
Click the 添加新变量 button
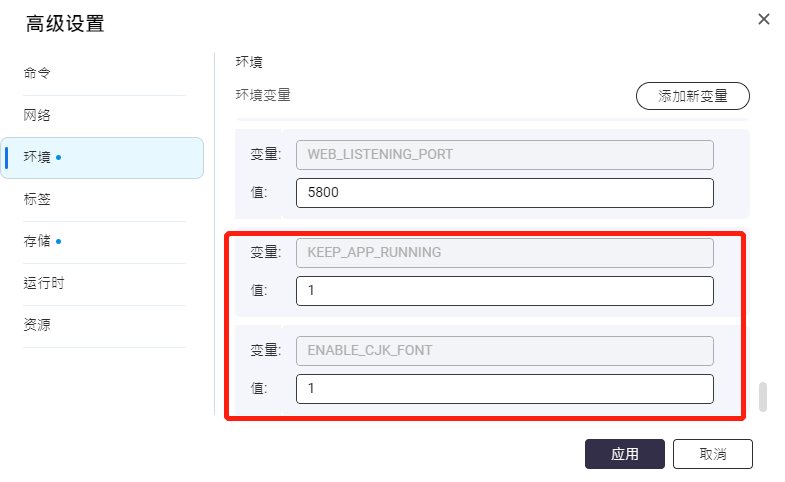pos(692,96)
